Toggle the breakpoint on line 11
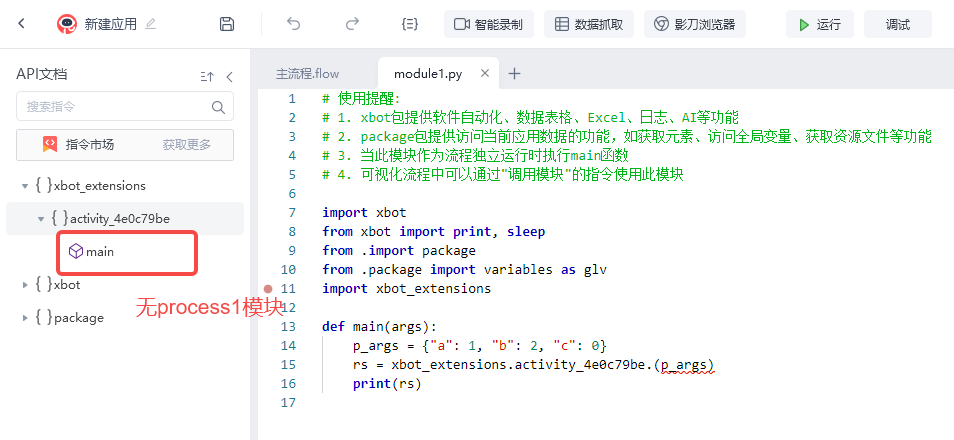Screen dimensions: 954x440 click(269, 288)
